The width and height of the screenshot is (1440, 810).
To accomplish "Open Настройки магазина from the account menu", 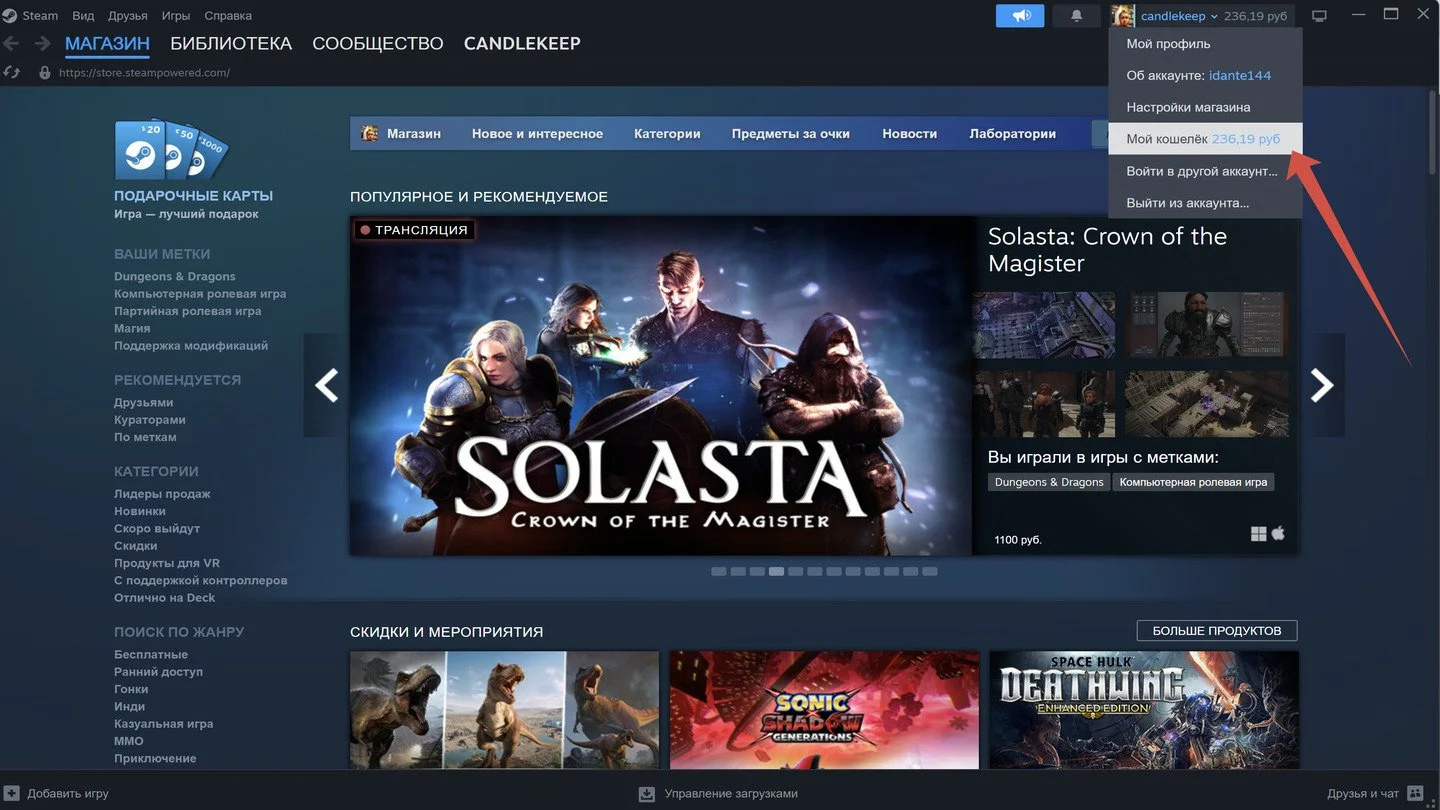I will tap(1205, 107).
